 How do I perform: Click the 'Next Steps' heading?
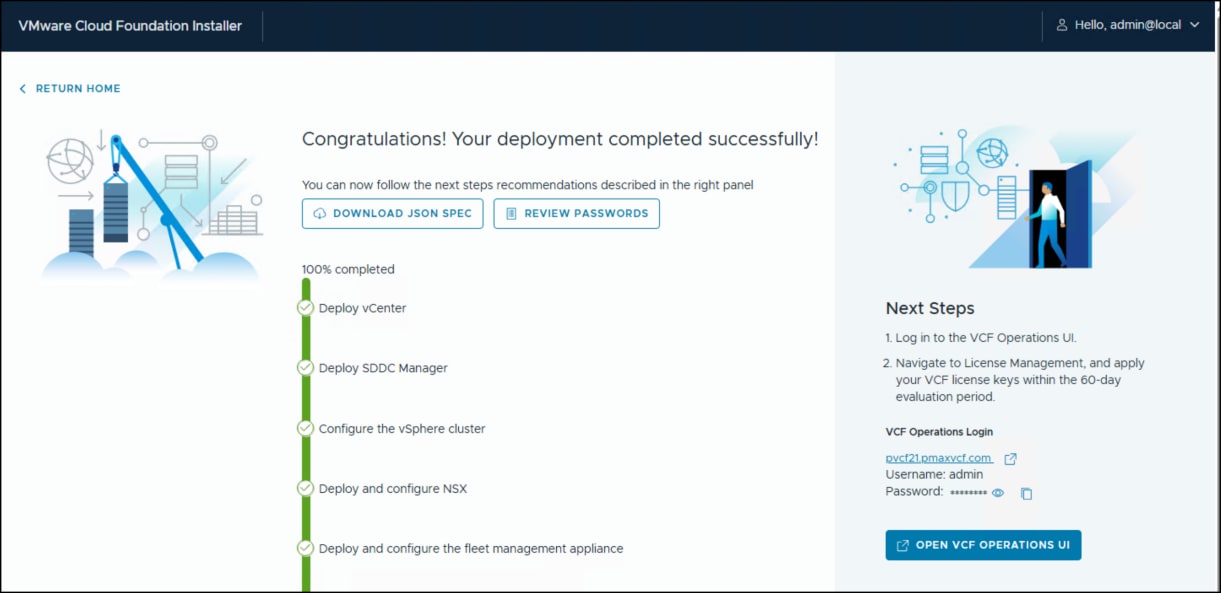tap(930, 308)
